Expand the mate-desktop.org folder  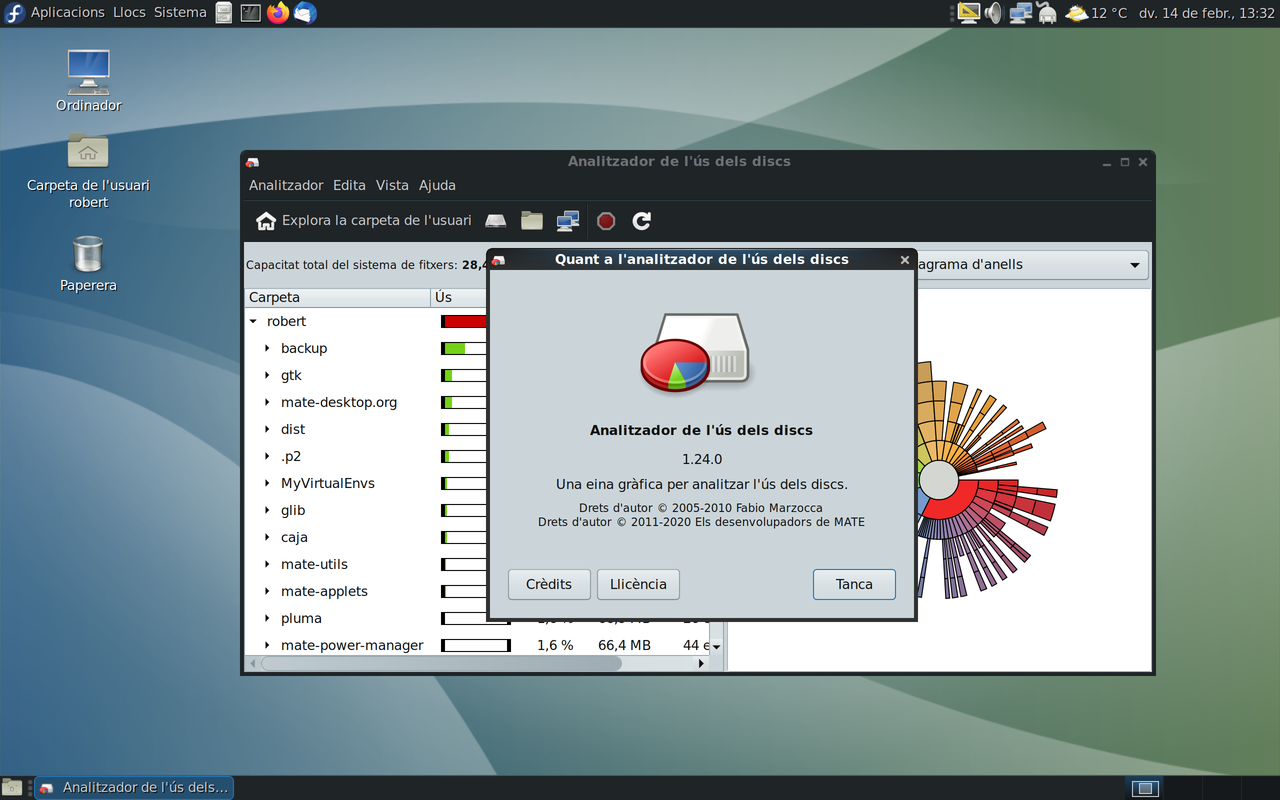tap(267, 403)
